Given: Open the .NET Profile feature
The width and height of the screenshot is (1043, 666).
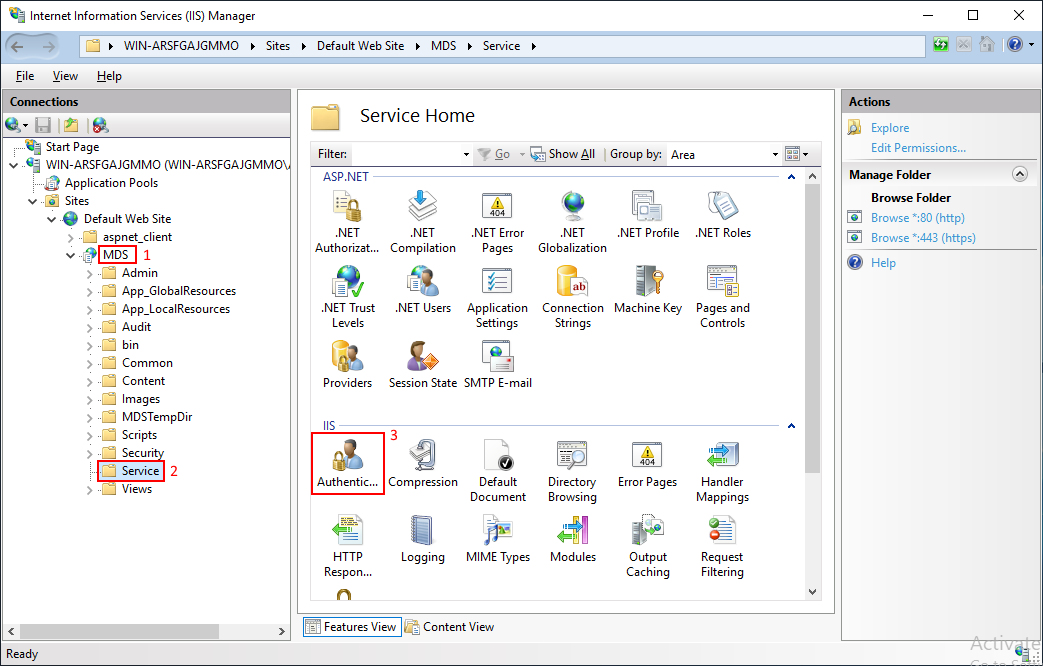Looking at the screenshot, I should 647,215.
